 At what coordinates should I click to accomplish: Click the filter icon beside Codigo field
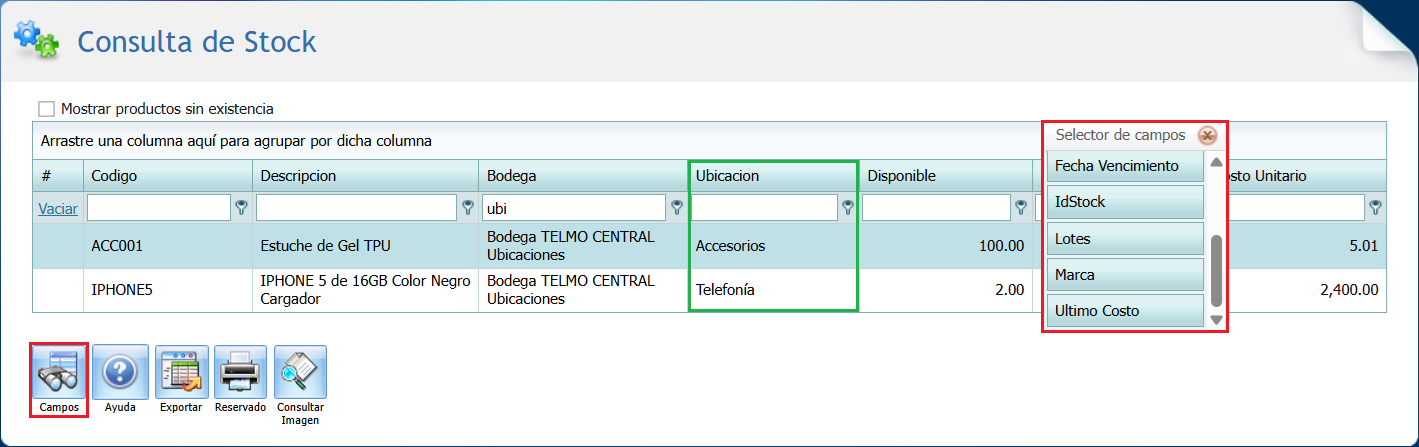coord(241,207)
